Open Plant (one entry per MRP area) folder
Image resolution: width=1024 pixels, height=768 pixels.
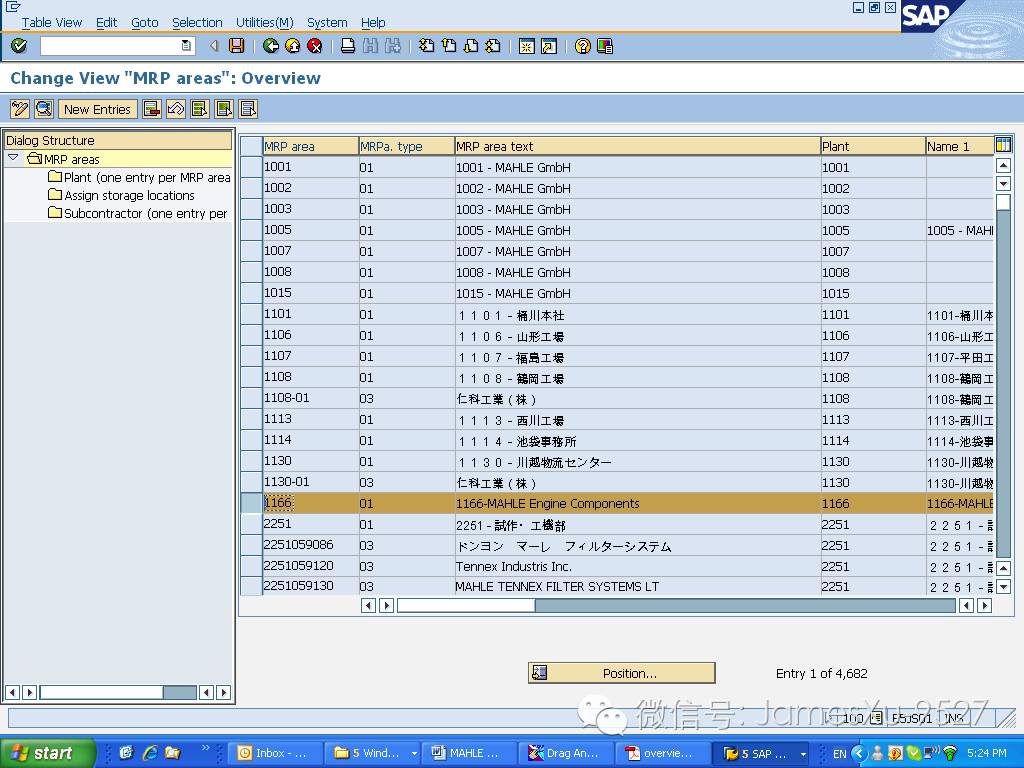coord(139,177)
